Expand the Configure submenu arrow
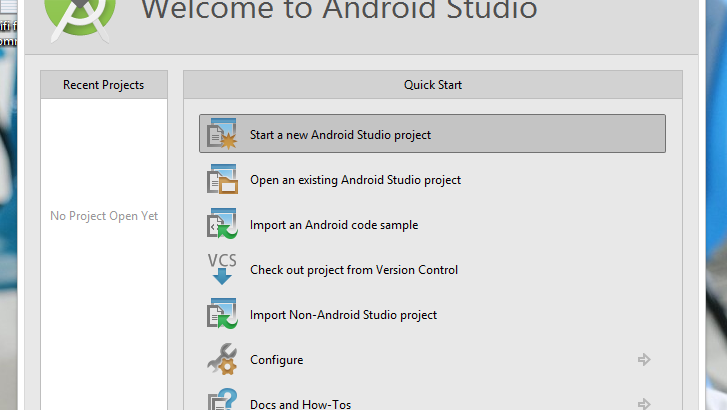The image size is (727, 410). [x=644, y=360]
